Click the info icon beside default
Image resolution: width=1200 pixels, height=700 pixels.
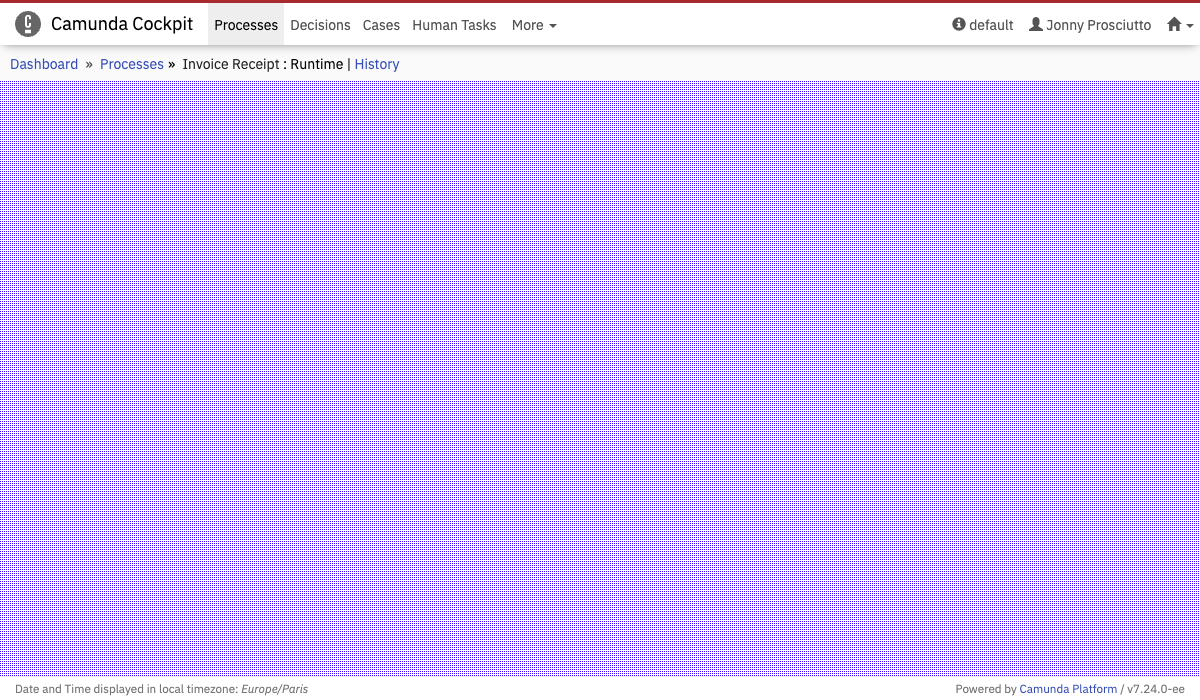coord(959,25)
